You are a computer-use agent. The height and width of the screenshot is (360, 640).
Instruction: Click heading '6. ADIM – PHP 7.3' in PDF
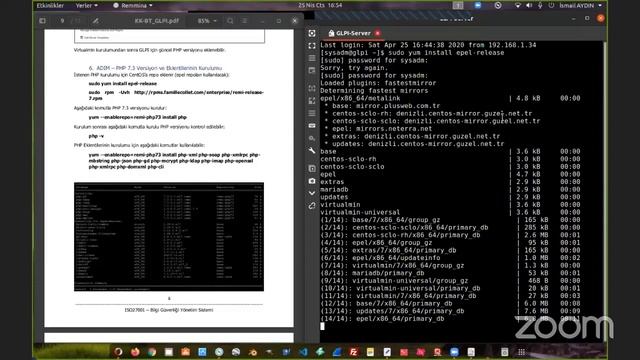[155, 68]
